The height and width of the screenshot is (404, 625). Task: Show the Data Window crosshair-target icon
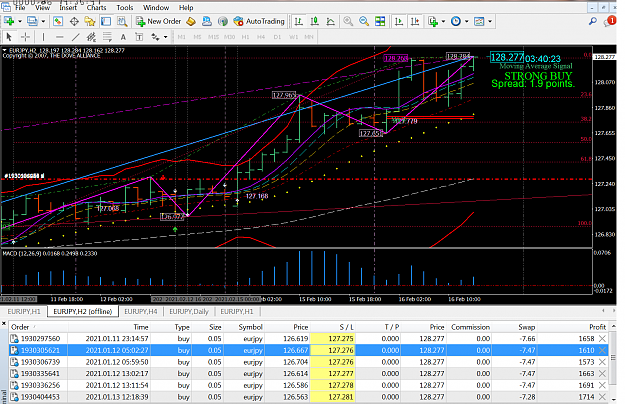pyautogui.click(x=74, y=21)
